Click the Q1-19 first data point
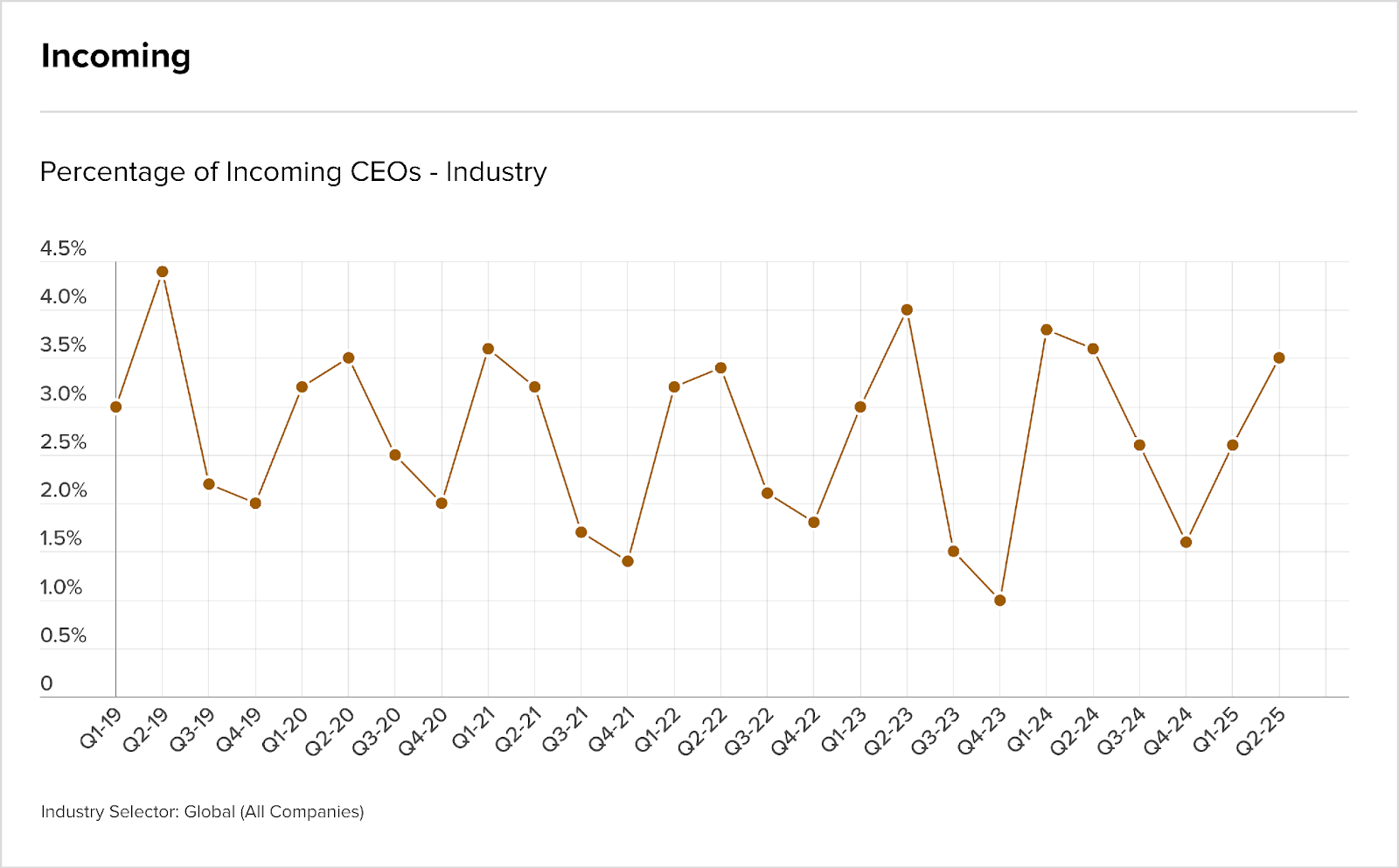 (116, 406)
